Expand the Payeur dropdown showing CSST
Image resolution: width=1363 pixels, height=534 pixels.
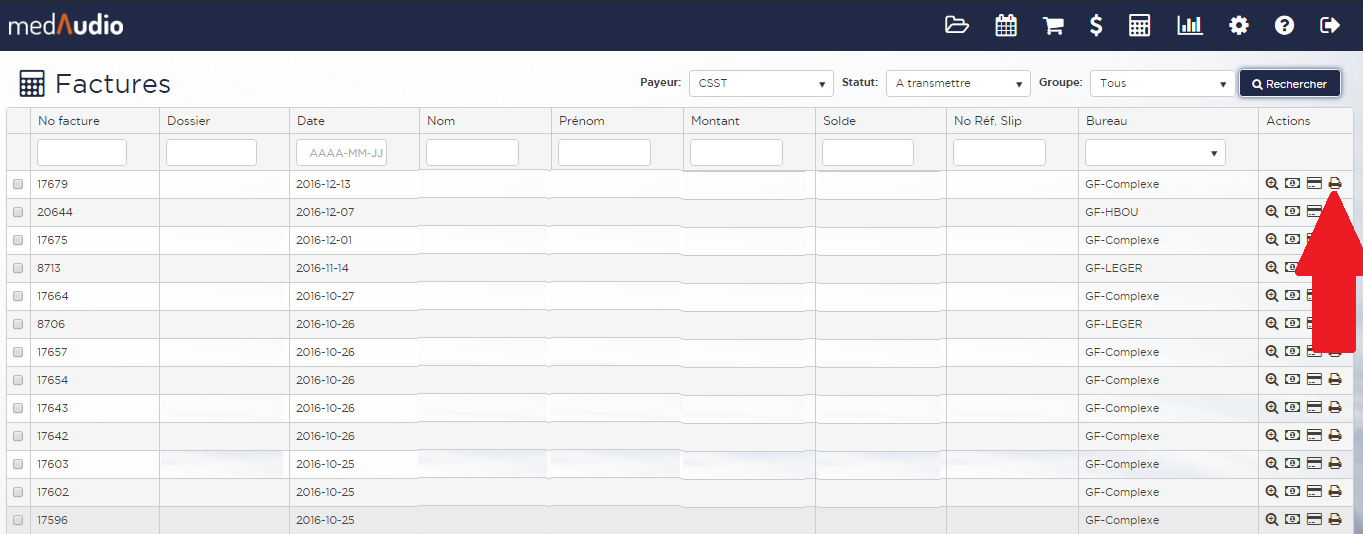click(x=761, y=84)
